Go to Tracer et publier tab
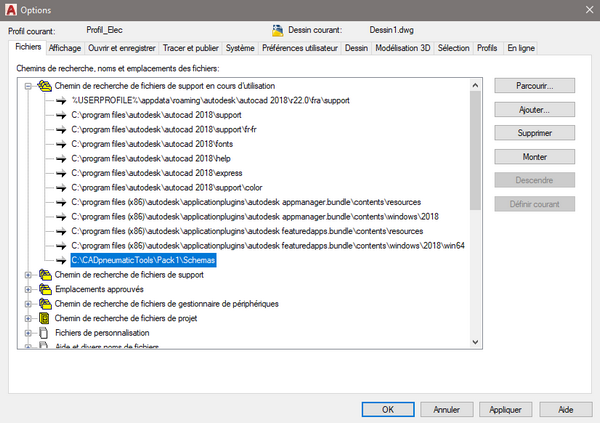600x423 pixels. coord(191,48)
